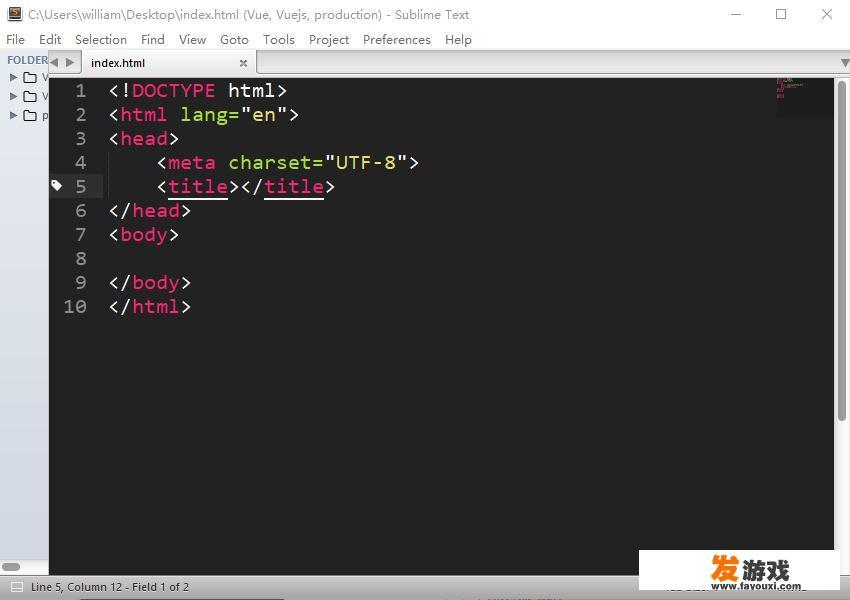This screenshot has width=850, height=600.
Task: Minimize the Sublime Text window
Action: 736,14
